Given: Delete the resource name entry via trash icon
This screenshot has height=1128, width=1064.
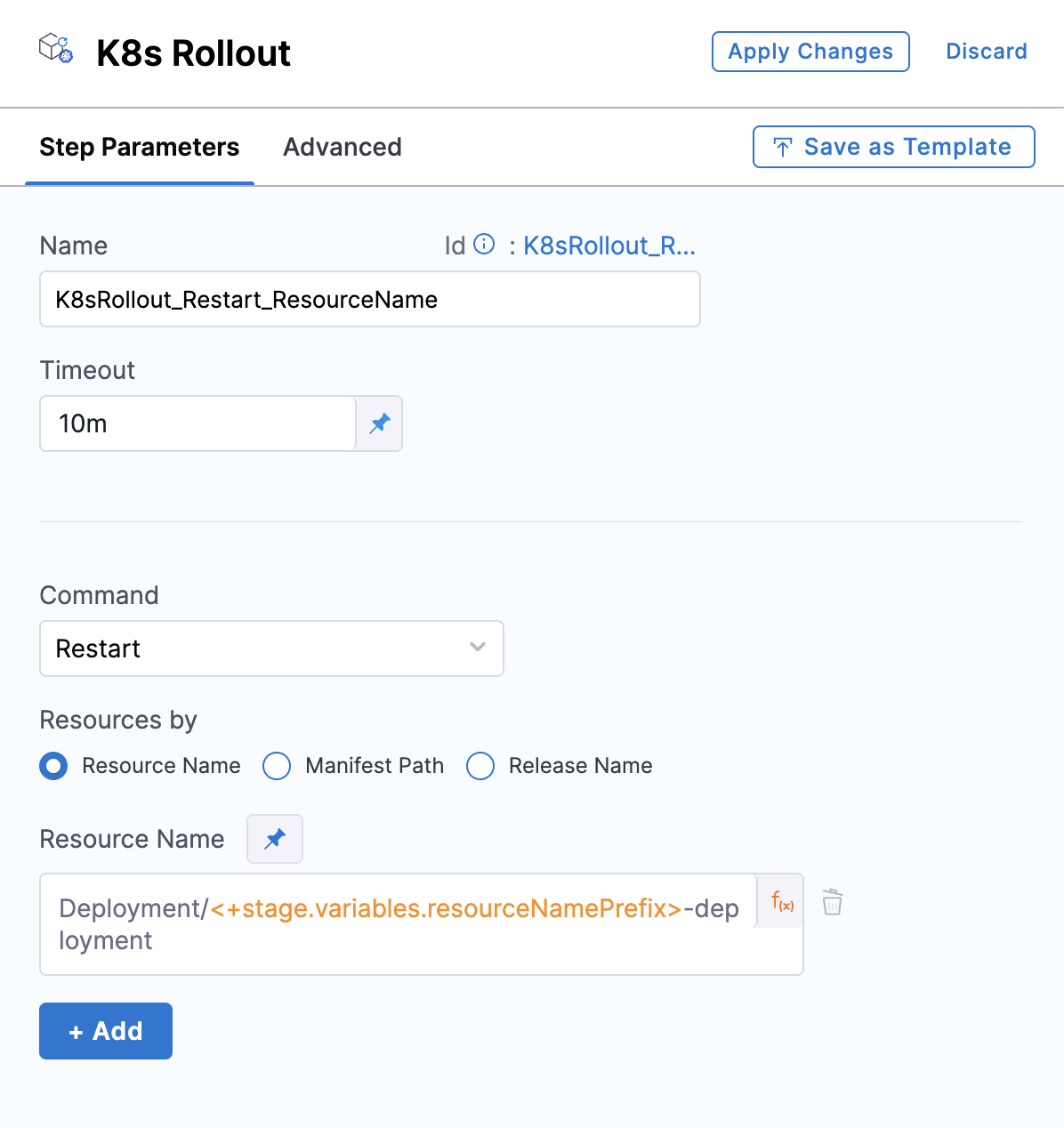Looking at the screenshot, I should (x=832, y=902).
